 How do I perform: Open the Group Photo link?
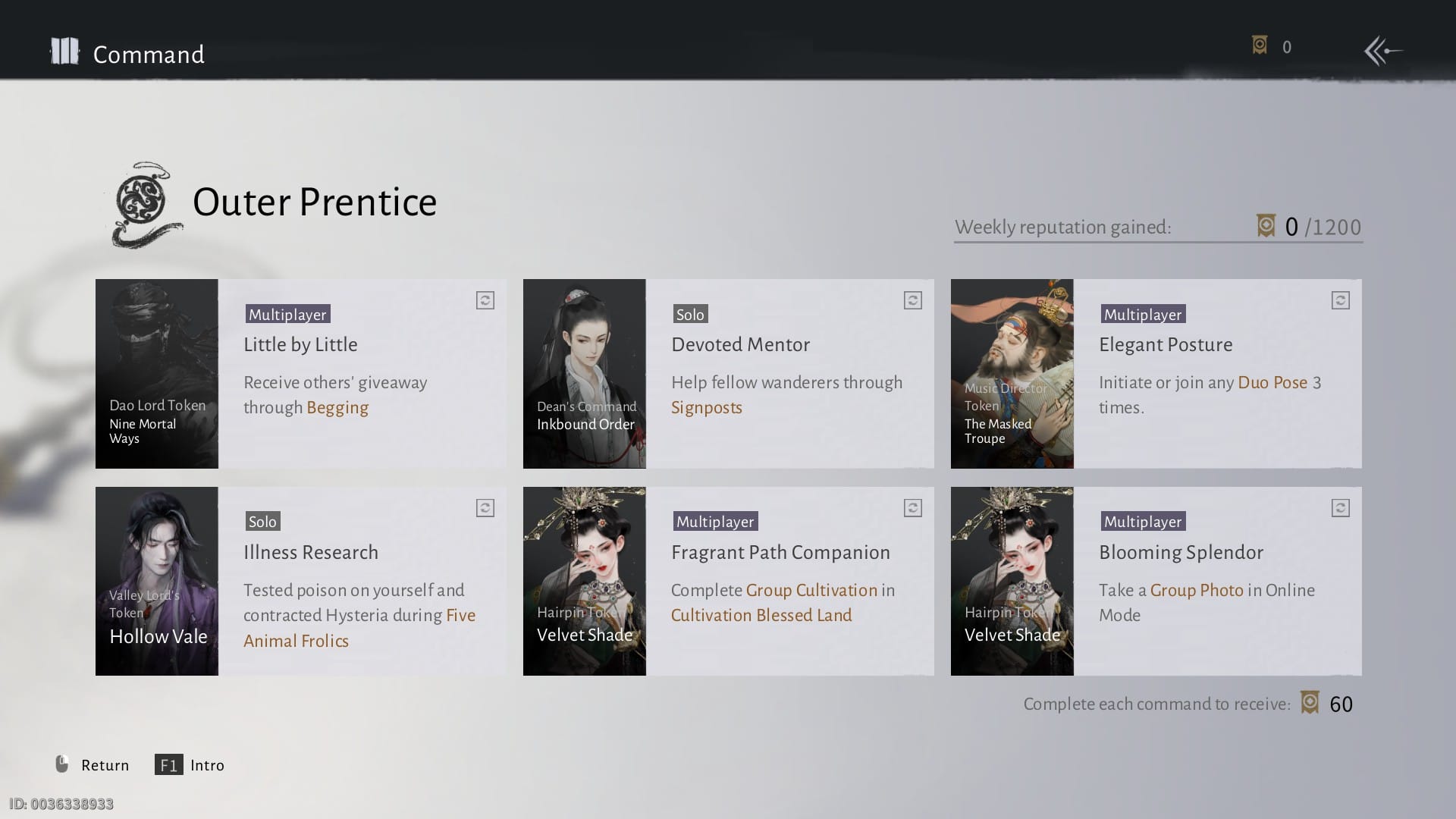pyautogui.click(x=1196, y=590)
